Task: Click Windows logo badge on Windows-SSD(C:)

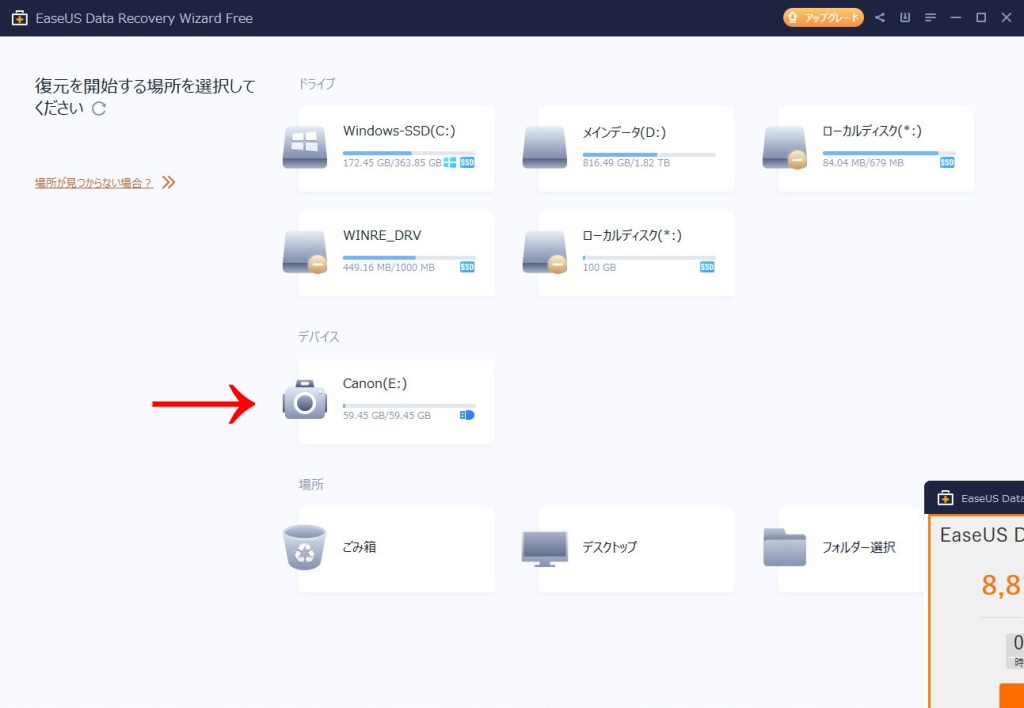Action: [450, 163]
